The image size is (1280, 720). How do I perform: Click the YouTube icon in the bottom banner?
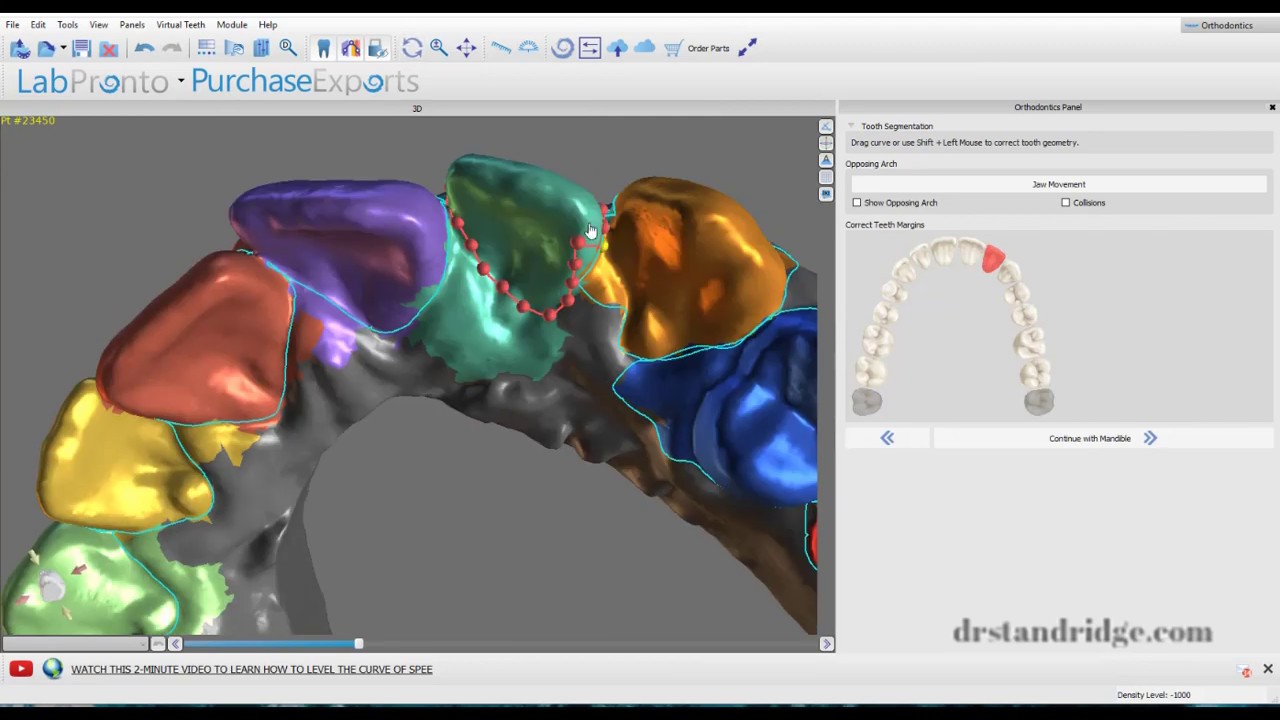point(21,669)
